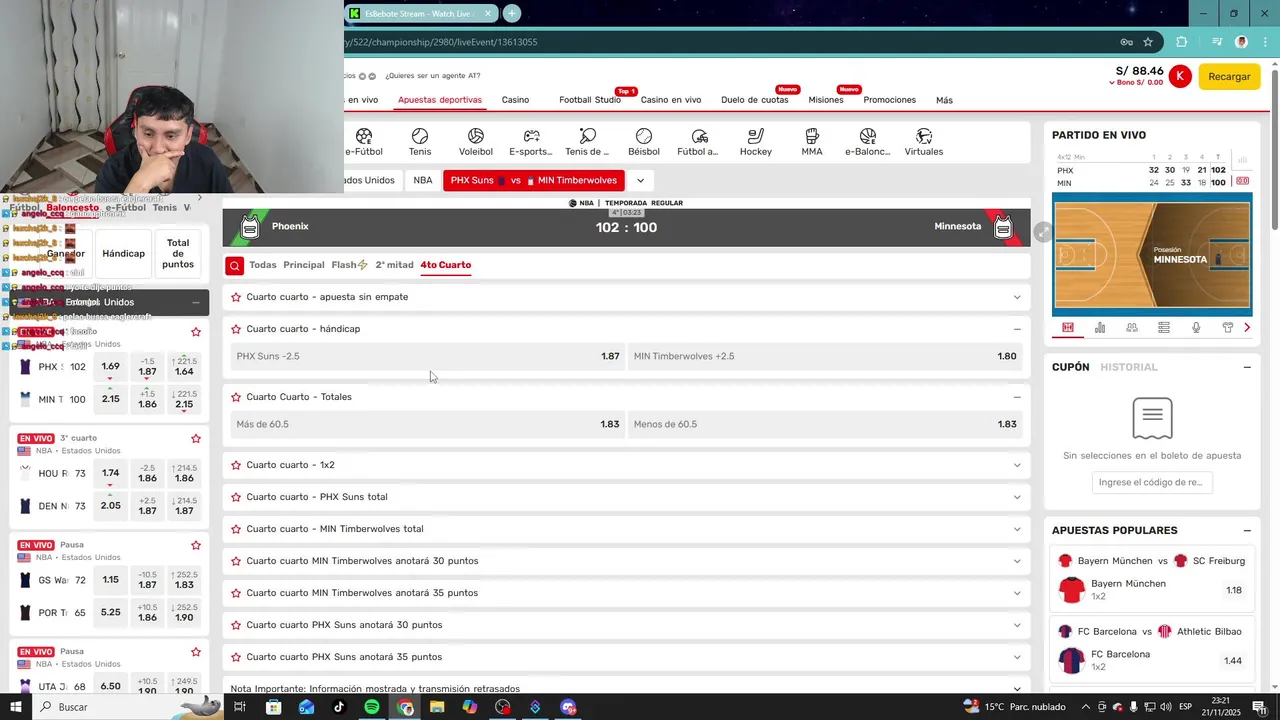Image resolution: width=1280 pixels, height=720 pixels.
Task: Show next live panel tabs with the arrow
Action: click(1247, 328)
